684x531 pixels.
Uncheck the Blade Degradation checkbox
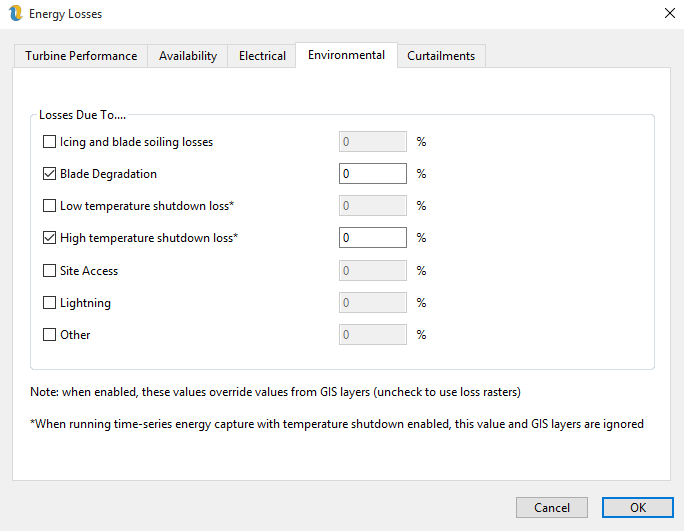point(50,174)
